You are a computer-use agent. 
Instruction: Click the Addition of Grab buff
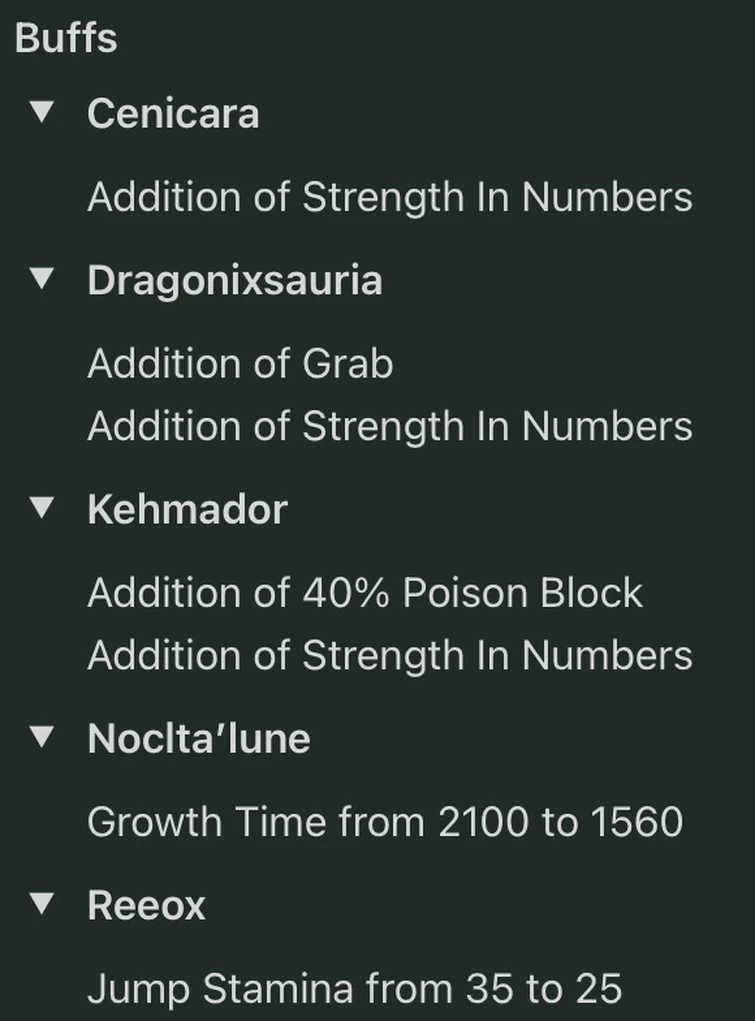click(240, 364)
